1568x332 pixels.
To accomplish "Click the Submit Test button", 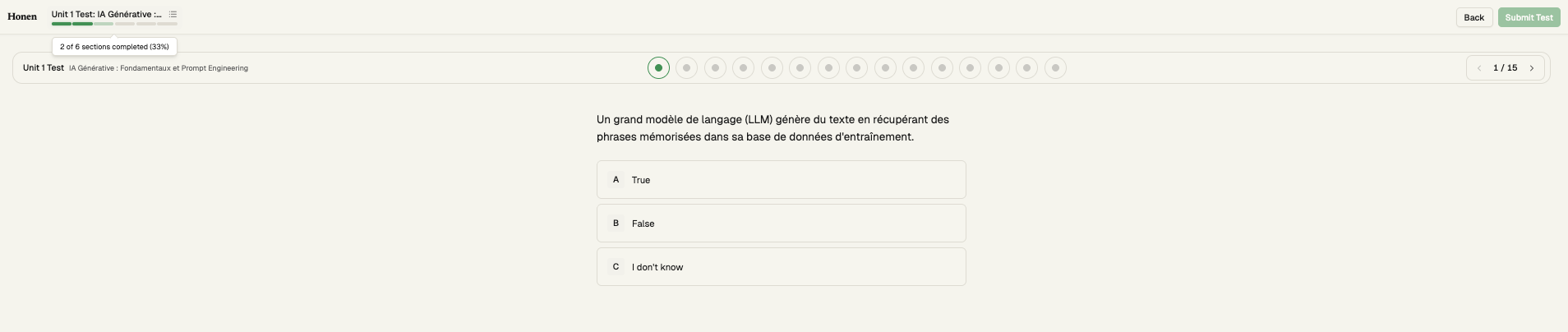I will click(1529, 17).
